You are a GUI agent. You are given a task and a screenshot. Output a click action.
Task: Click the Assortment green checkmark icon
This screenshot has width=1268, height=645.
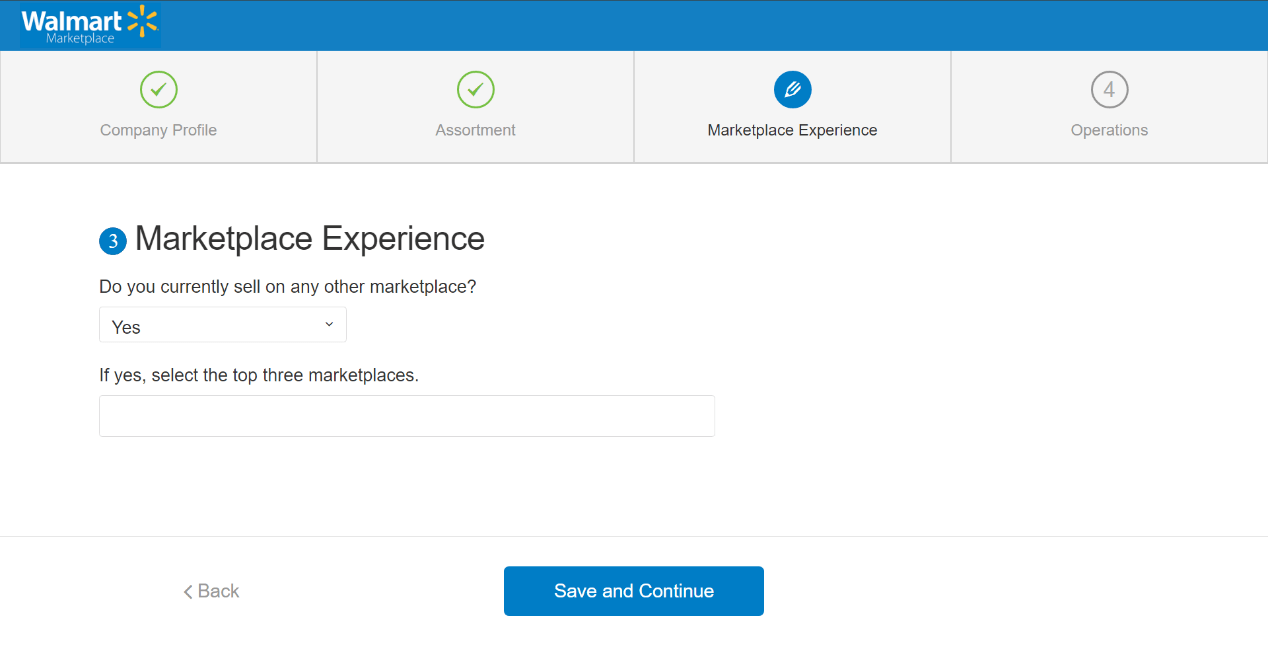(x=475, y=90)
